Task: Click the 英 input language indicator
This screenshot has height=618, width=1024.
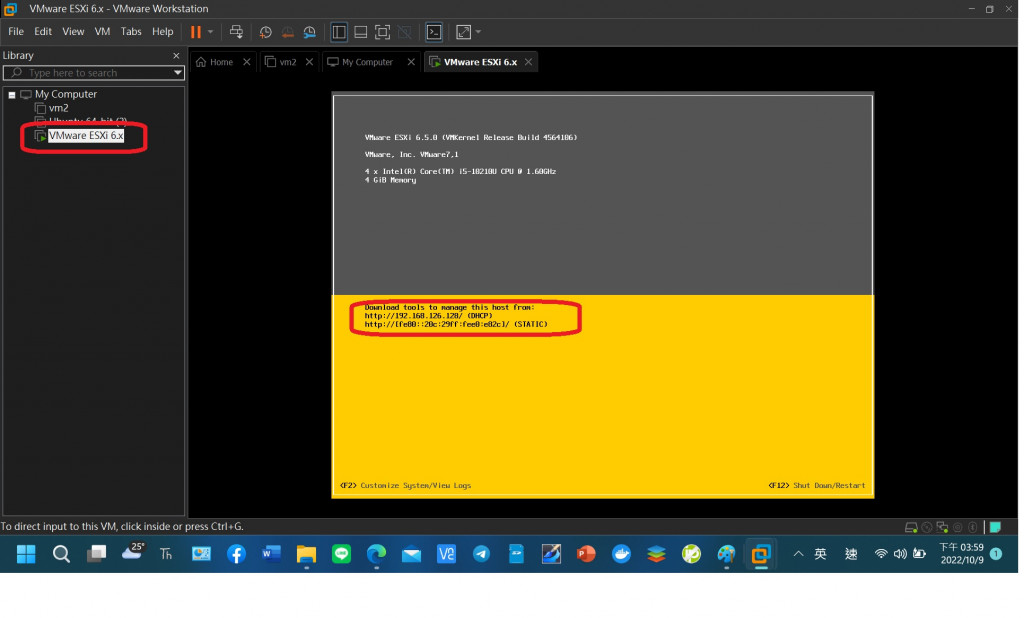Action: (821, 555)
